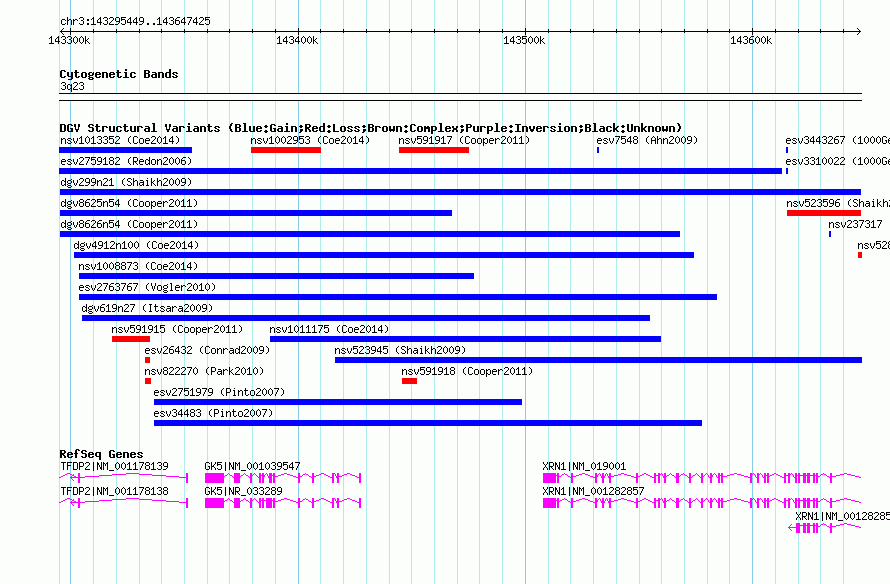Select the GK5|NR_033289 transcript model
The height and width of the screenshot is (584, 890).
tap(283, 503)
